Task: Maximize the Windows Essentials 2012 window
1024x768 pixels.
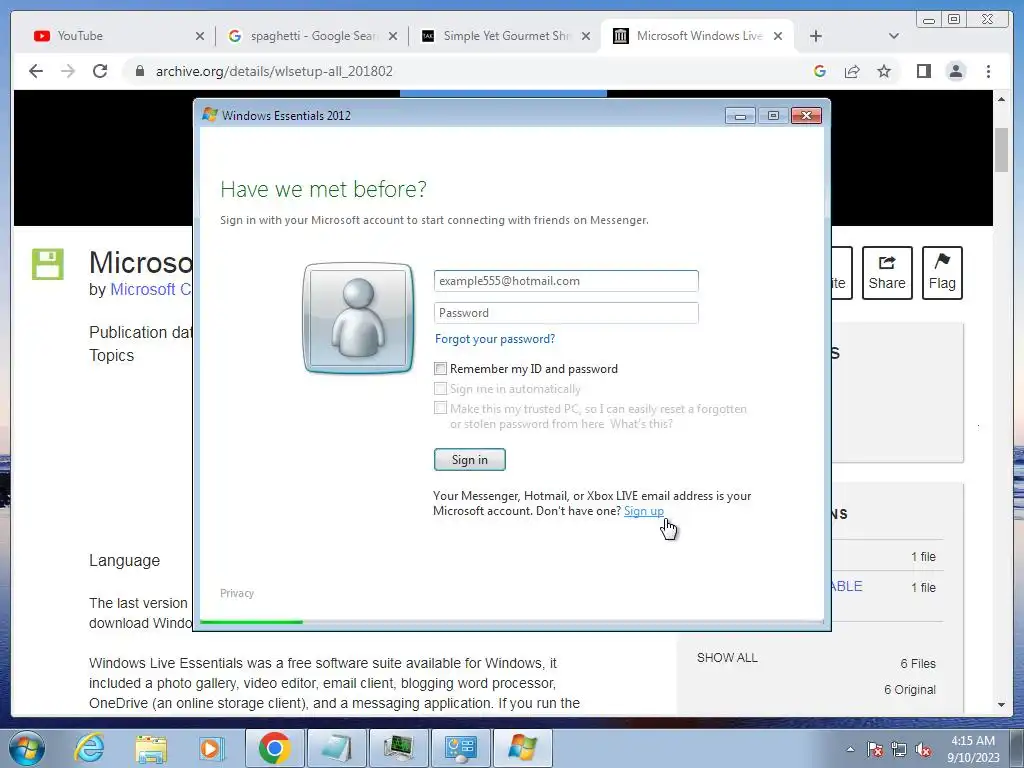Action: tap(773, 116)
